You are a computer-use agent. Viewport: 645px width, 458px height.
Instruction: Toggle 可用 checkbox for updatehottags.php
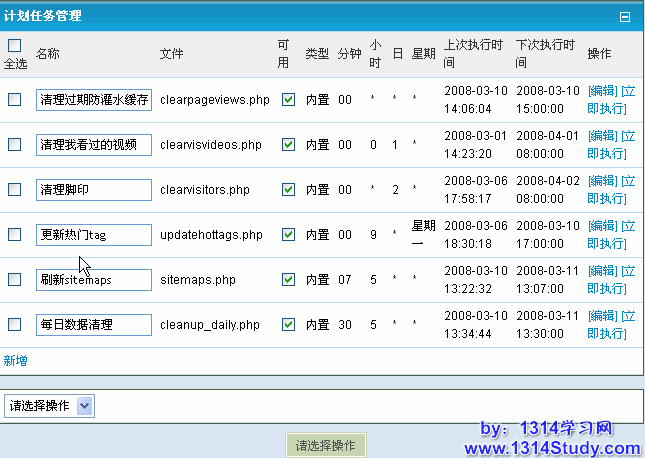point(288,235)
